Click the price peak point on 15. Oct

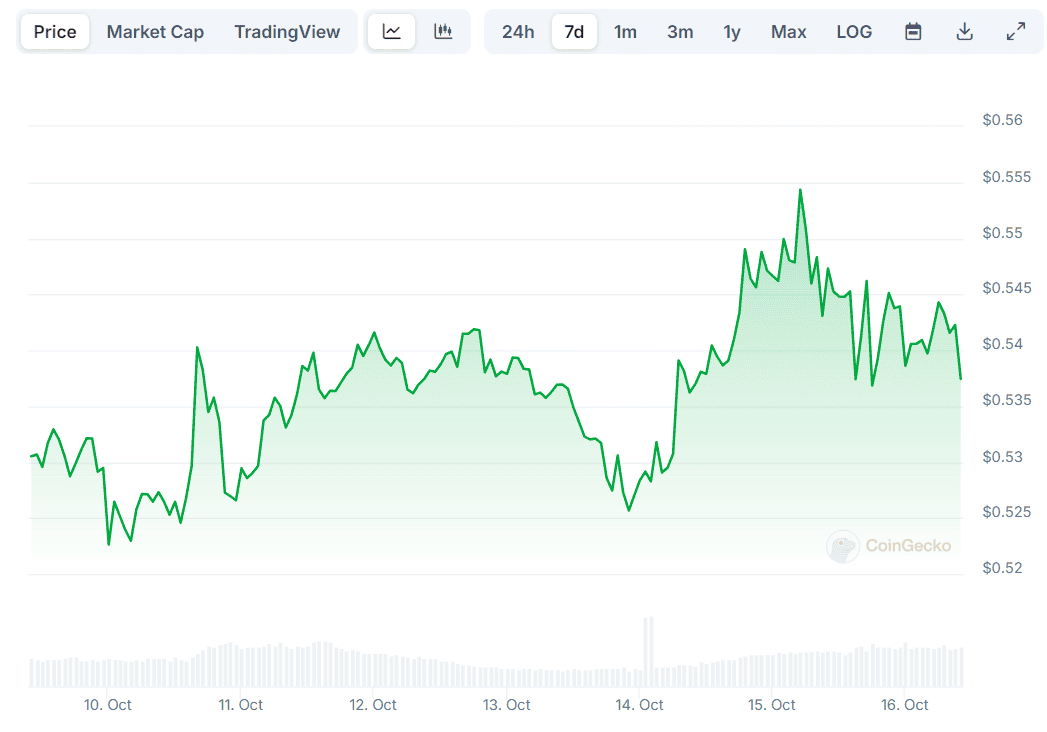tap(800, 190)
